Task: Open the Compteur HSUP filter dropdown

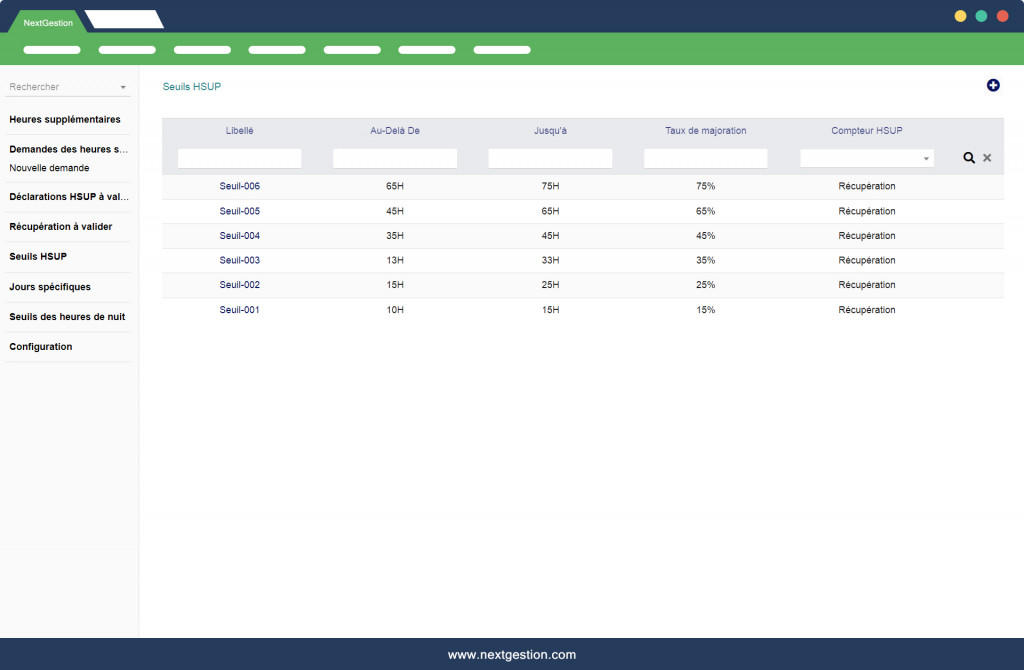Action: [866, 158]
